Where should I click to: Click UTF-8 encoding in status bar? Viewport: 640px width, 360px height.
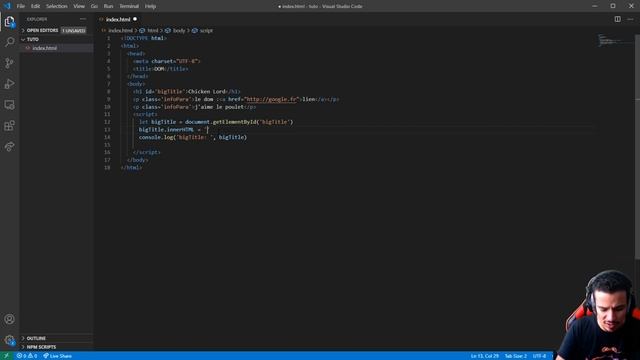[539, 356]
